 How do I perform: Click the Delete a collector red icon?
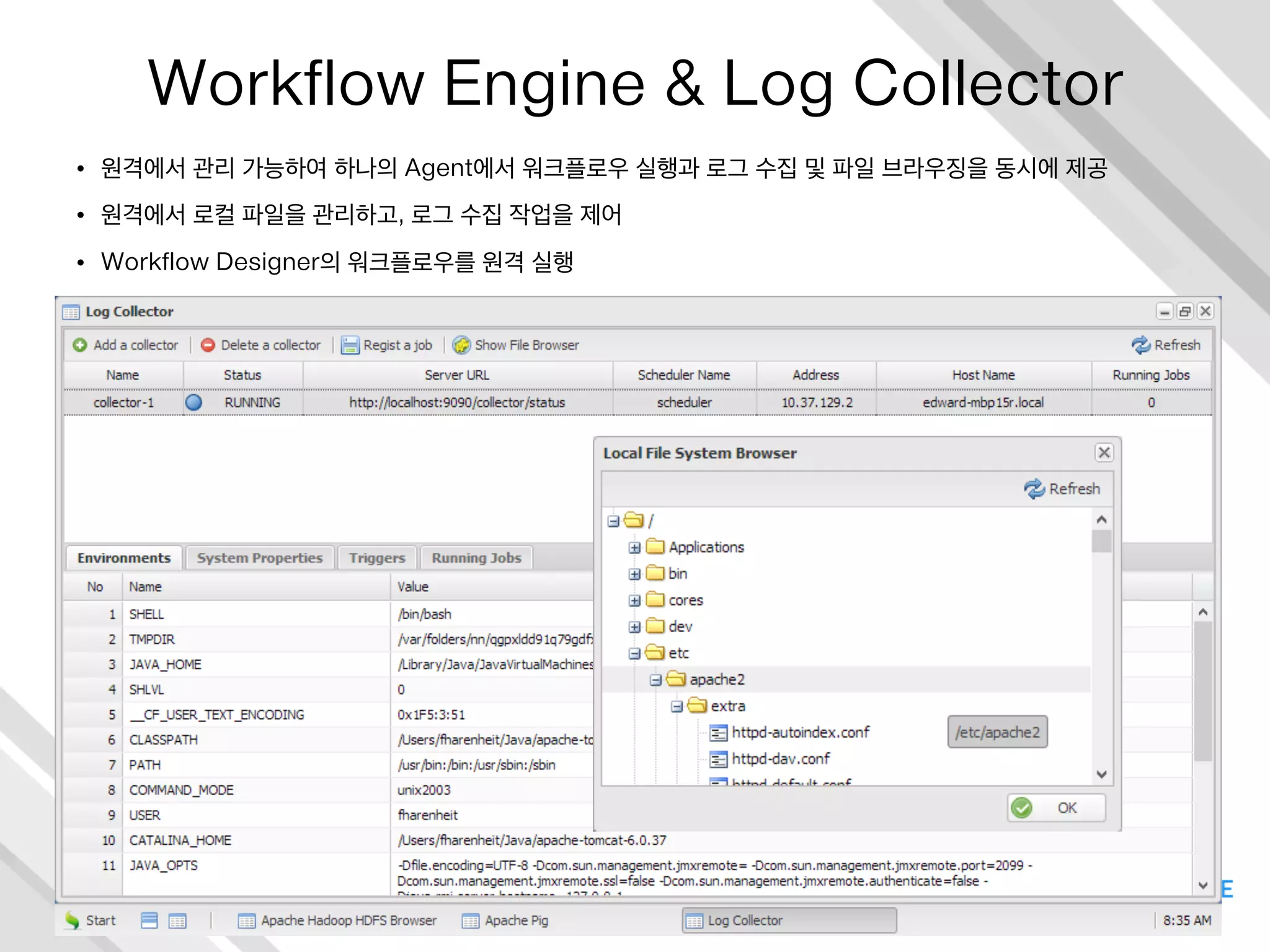(x=208, y=345)
